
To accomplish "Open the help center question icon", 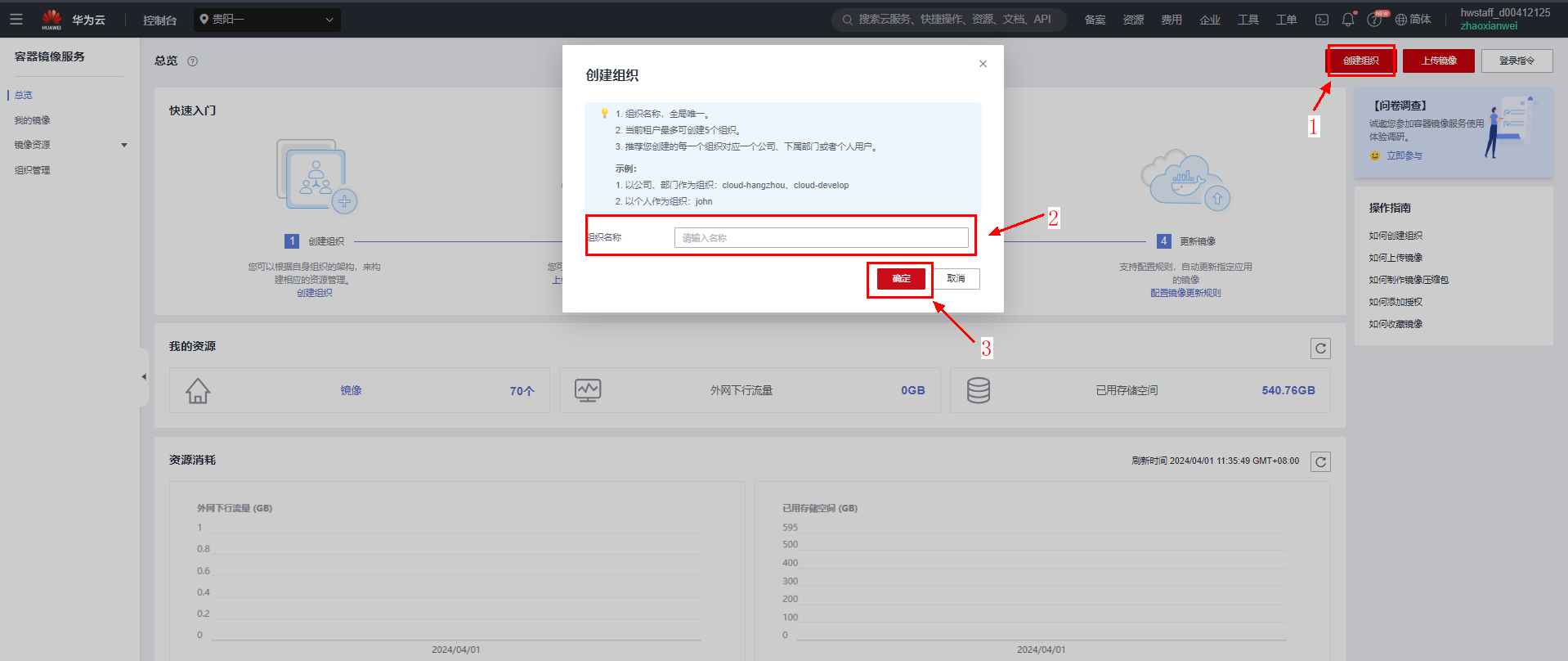I will 1374,20.
